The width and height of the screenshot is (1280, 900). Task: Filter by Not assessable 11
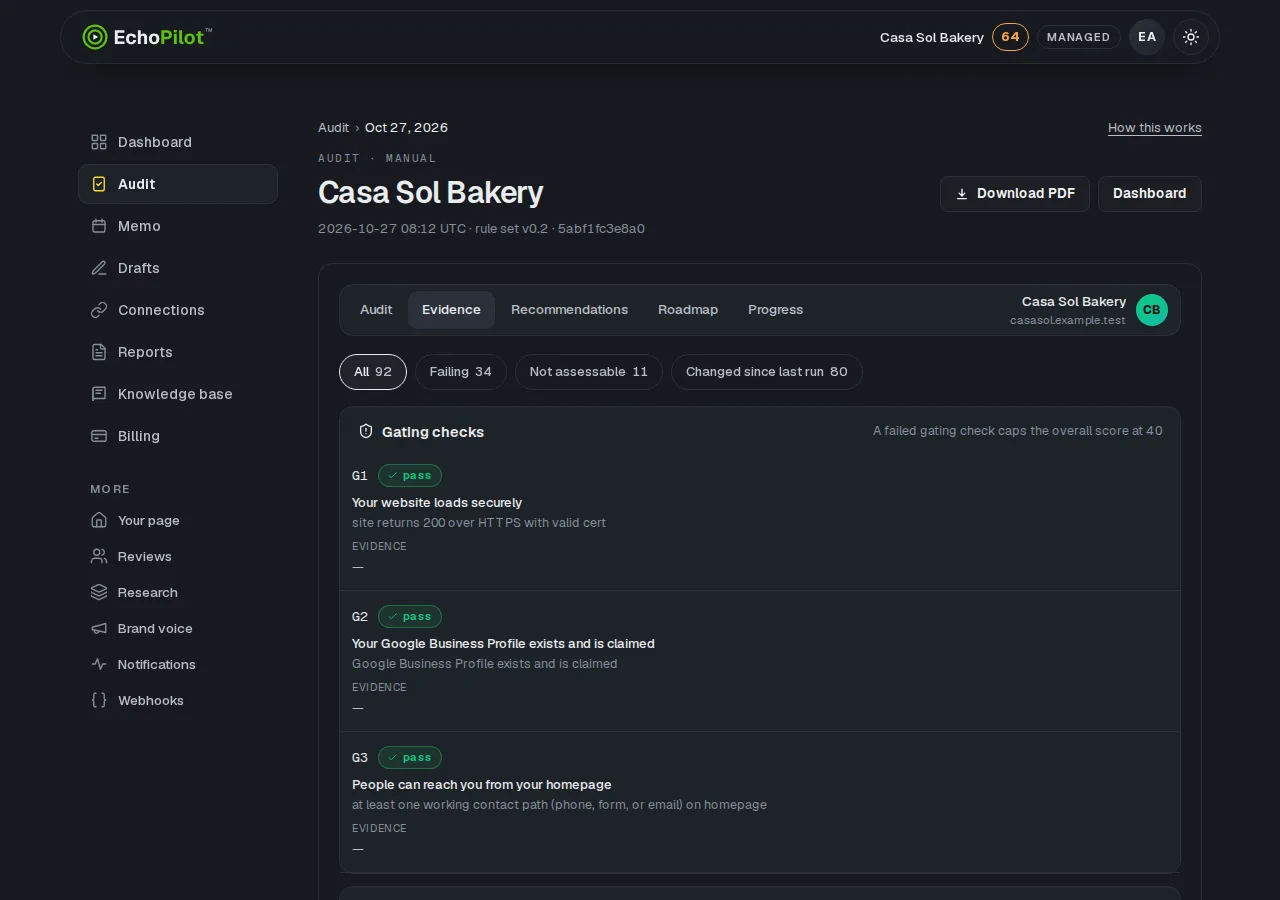point(589,372)
